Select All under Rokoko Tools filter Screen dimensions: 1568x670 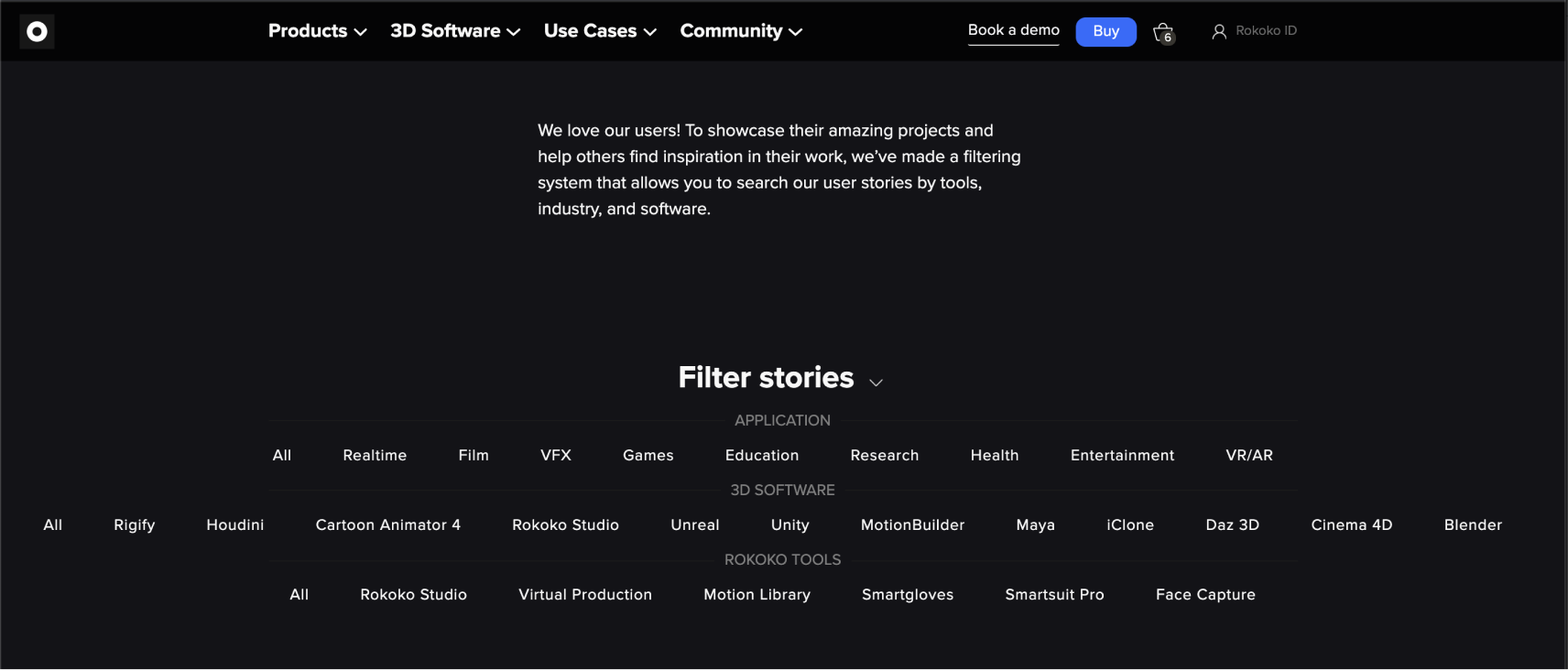[x=299, y=595]
